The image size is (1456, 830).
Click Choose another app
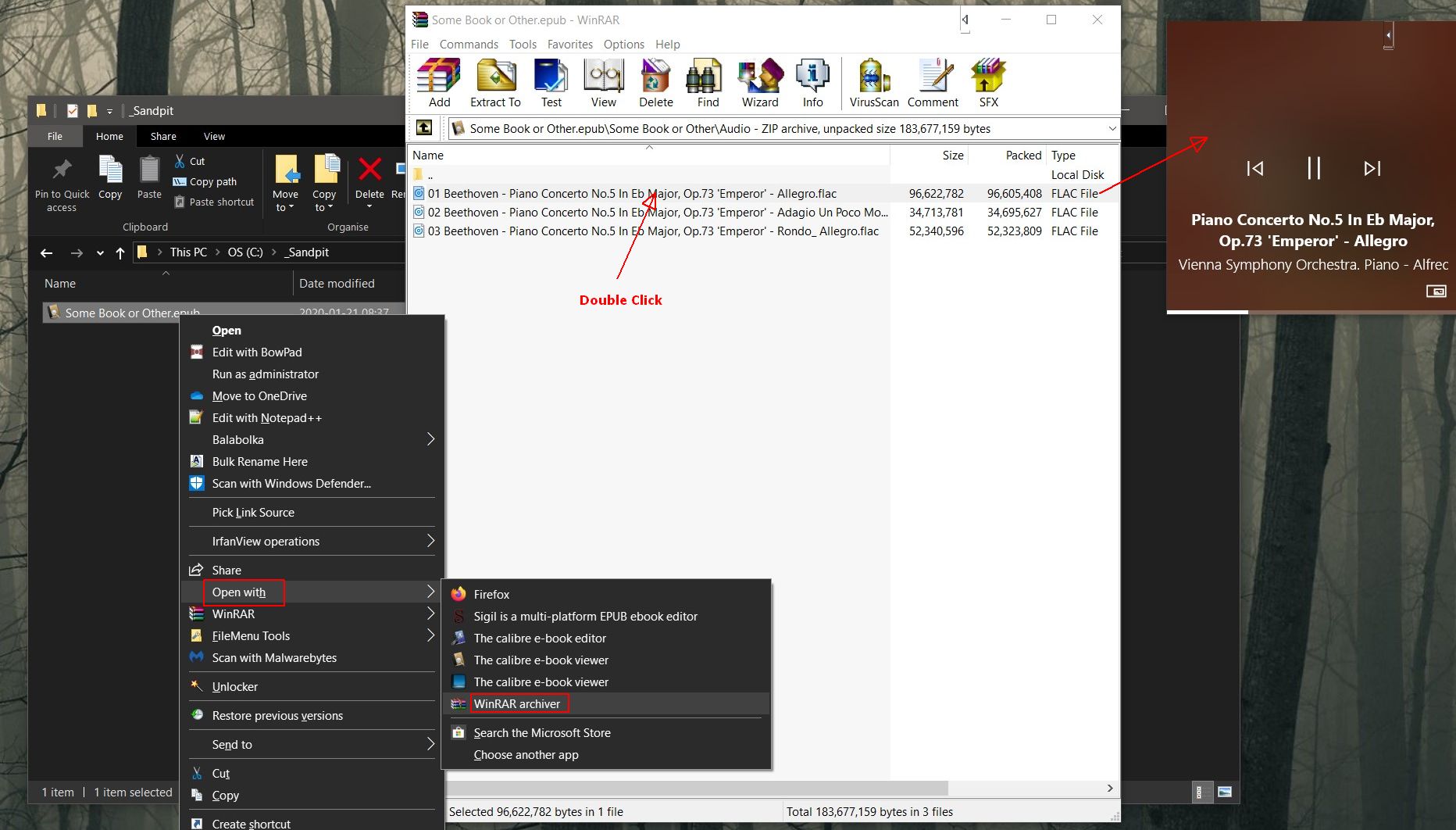pos(606,754)
